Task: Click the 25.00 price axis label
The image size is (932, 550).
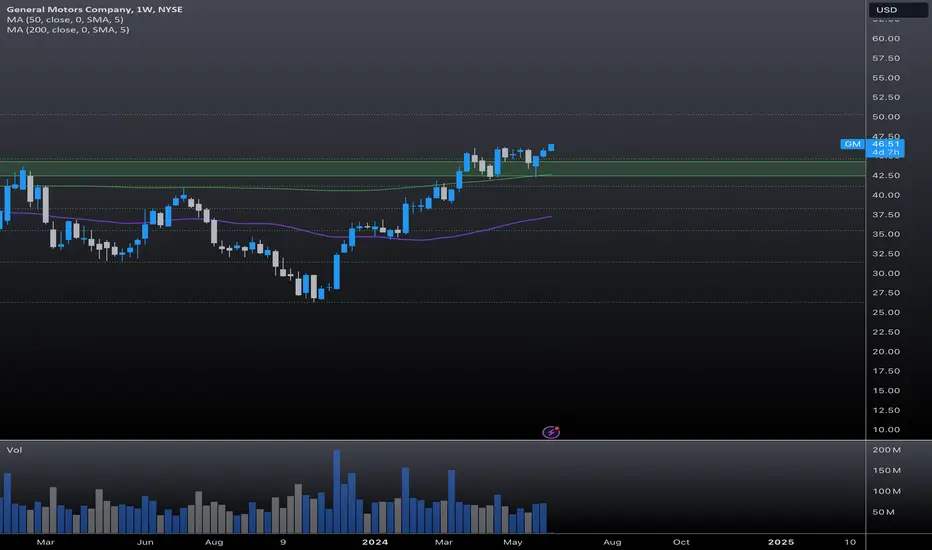Action: pyautogui.click(x=886, y=312)
